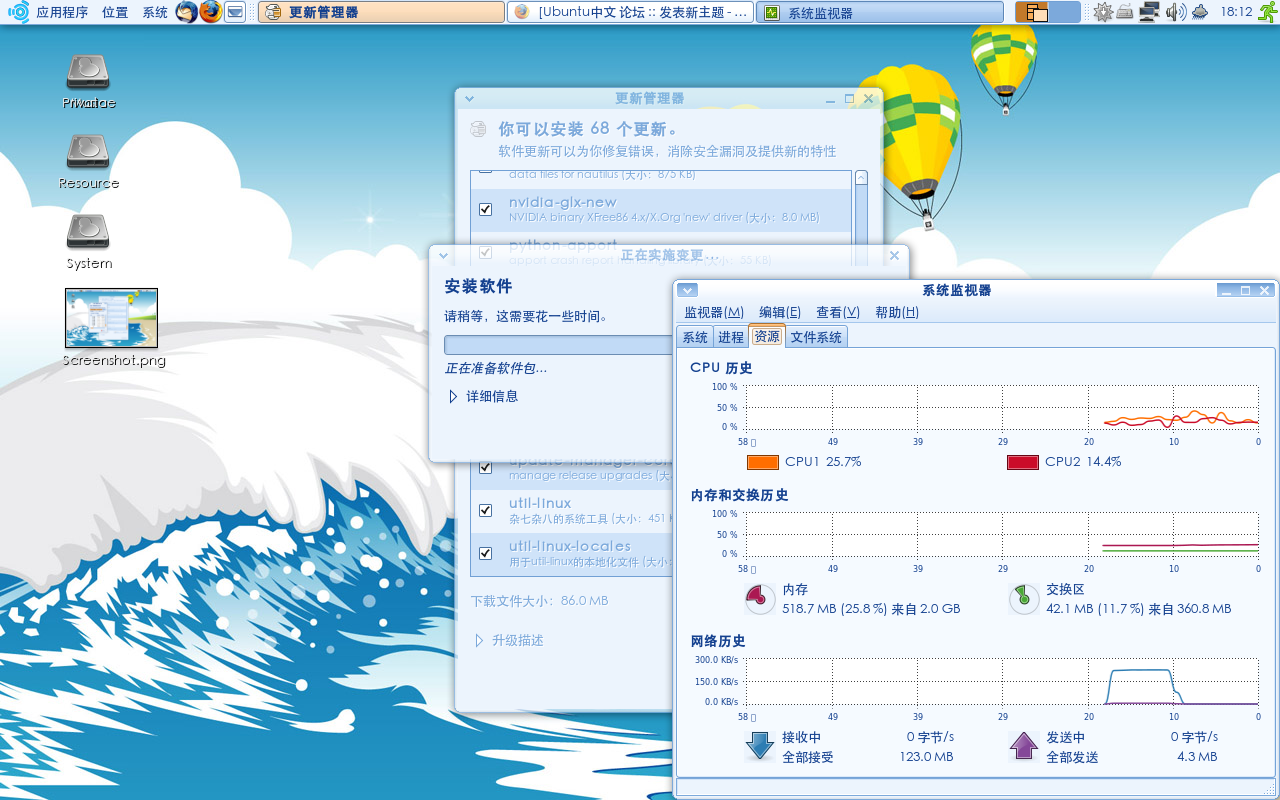Switch to the 系统 tab

tap(695, 338)
